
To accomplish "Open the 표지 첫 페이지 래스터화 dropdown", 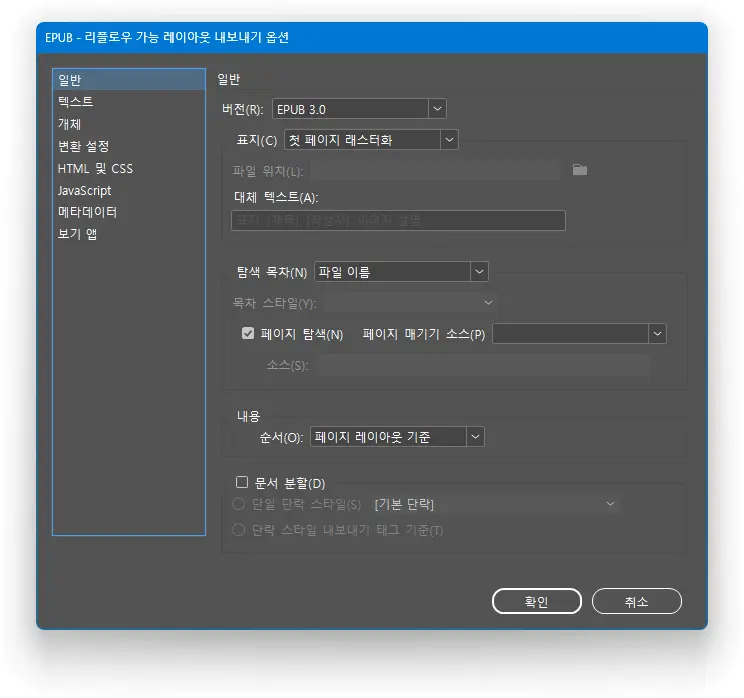I will 371,140.
